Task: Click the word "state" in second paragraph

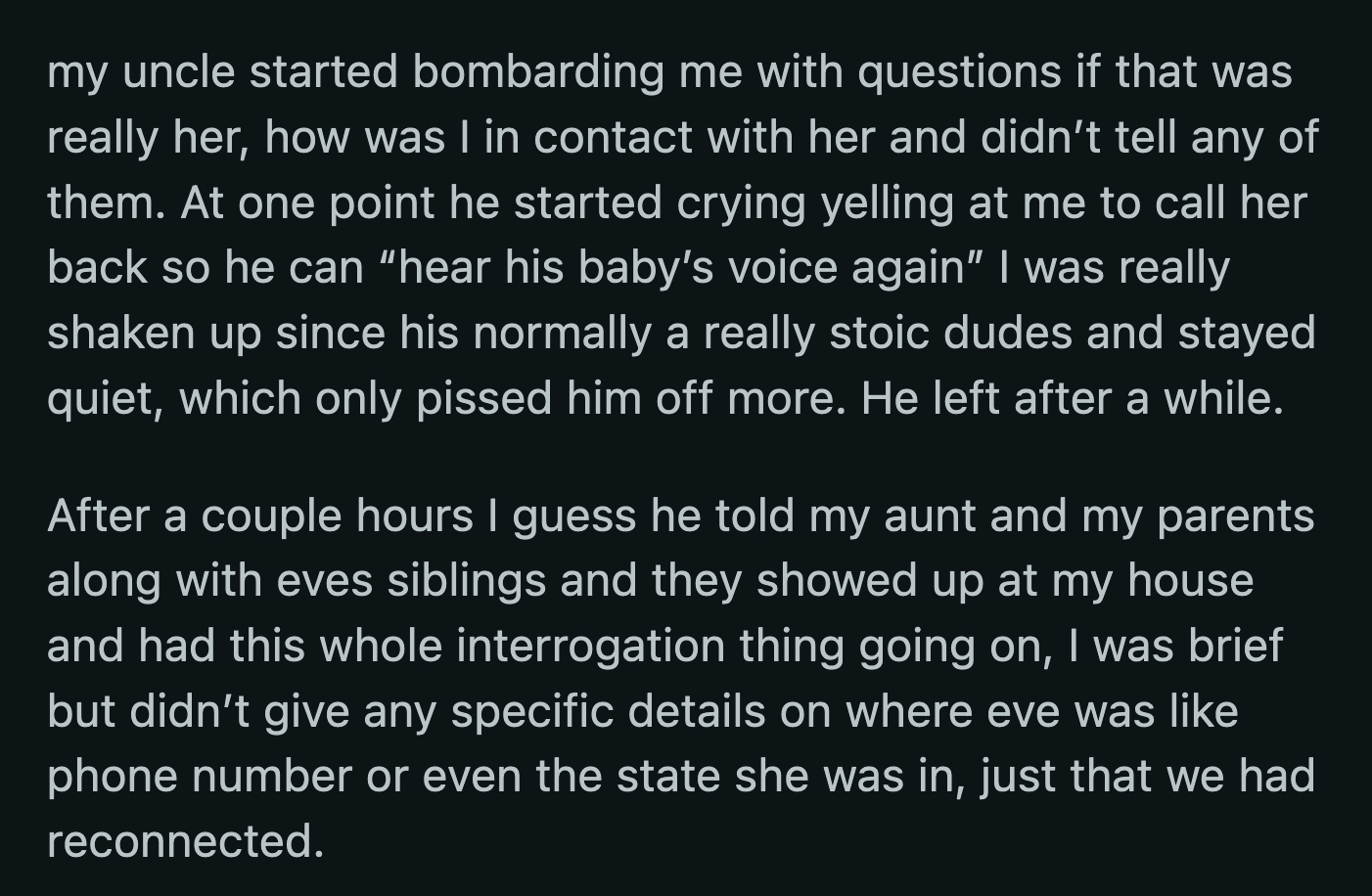Action: pos(670,777)
